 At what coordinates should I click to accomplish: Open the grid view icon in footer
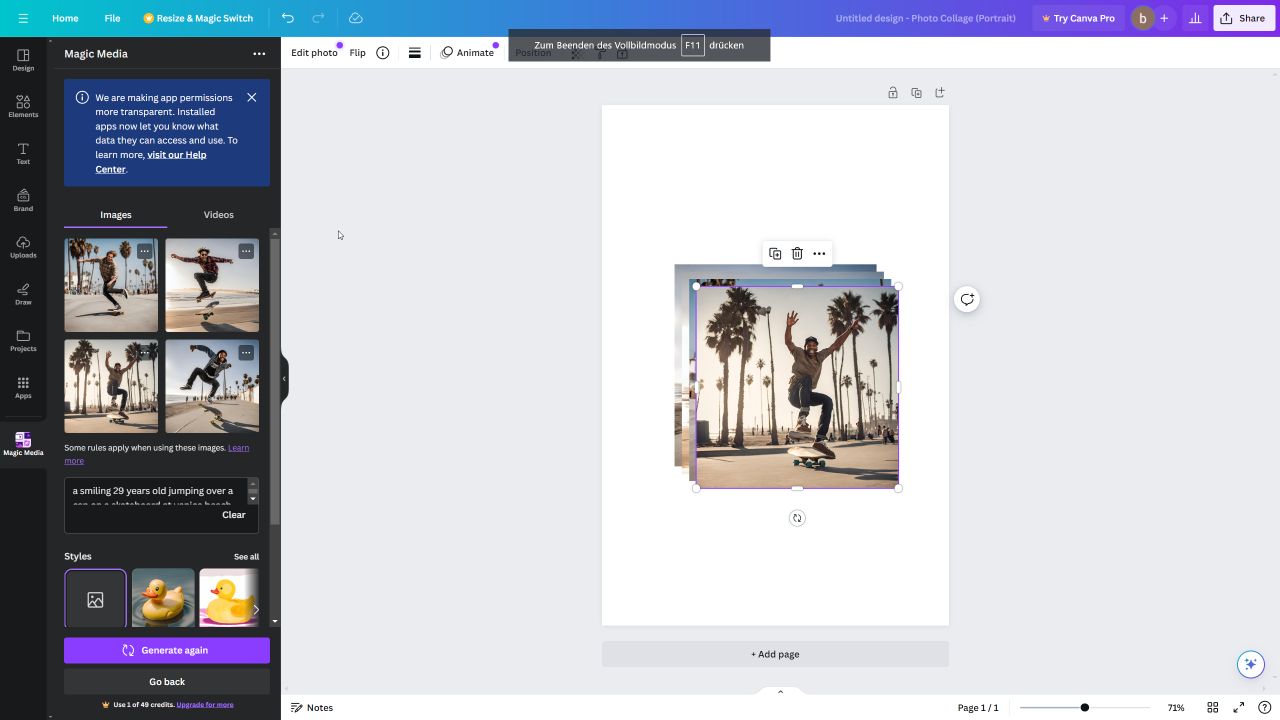point(1212,708)
